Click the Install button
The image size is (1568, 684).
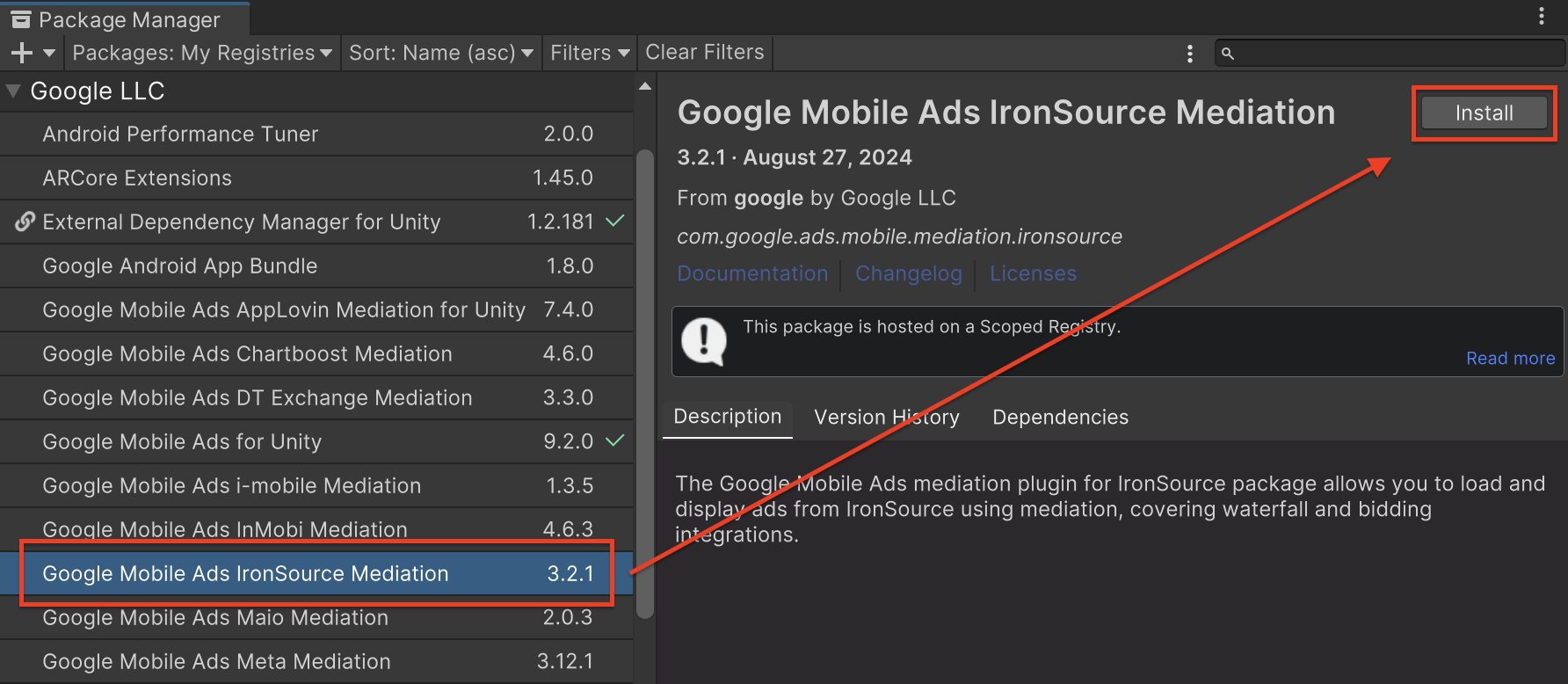coord(1484,113)
